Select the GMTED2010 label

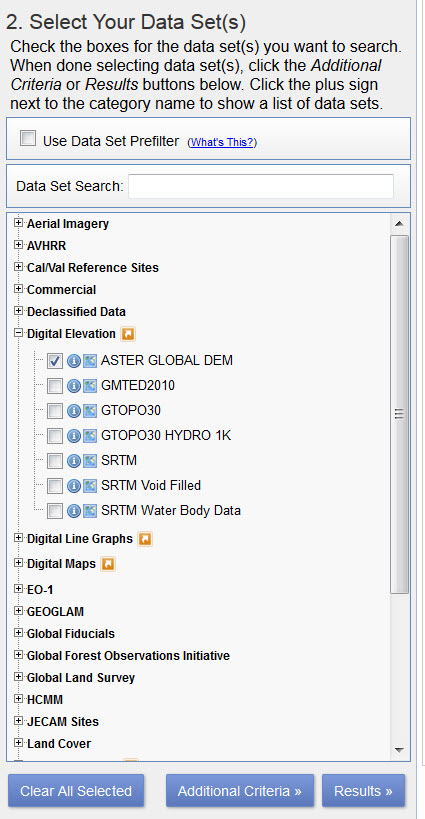click(x=138, y=386)
